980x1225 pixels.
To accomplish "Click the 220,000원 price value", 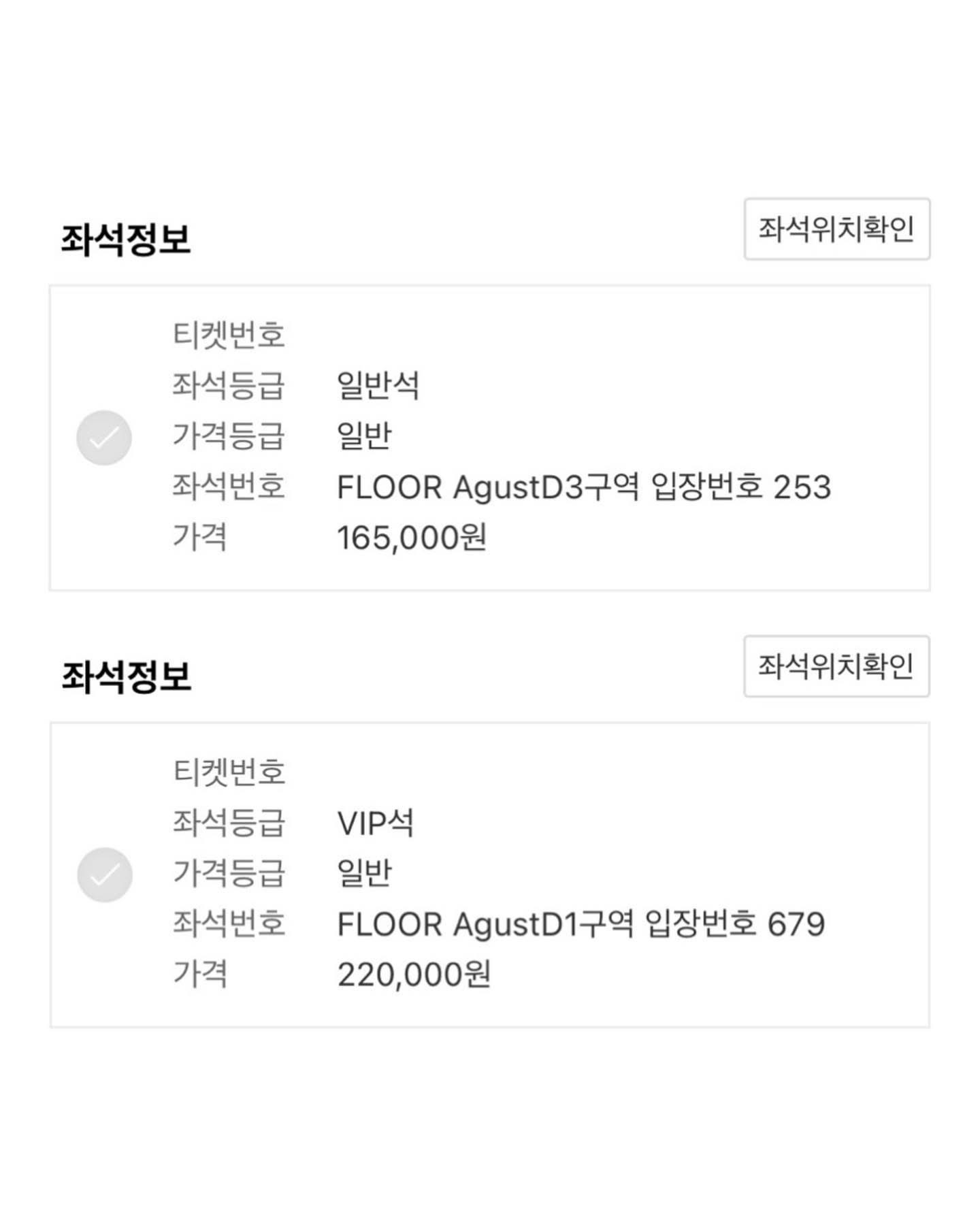I will pyautogui.click(x=414, y=975).
